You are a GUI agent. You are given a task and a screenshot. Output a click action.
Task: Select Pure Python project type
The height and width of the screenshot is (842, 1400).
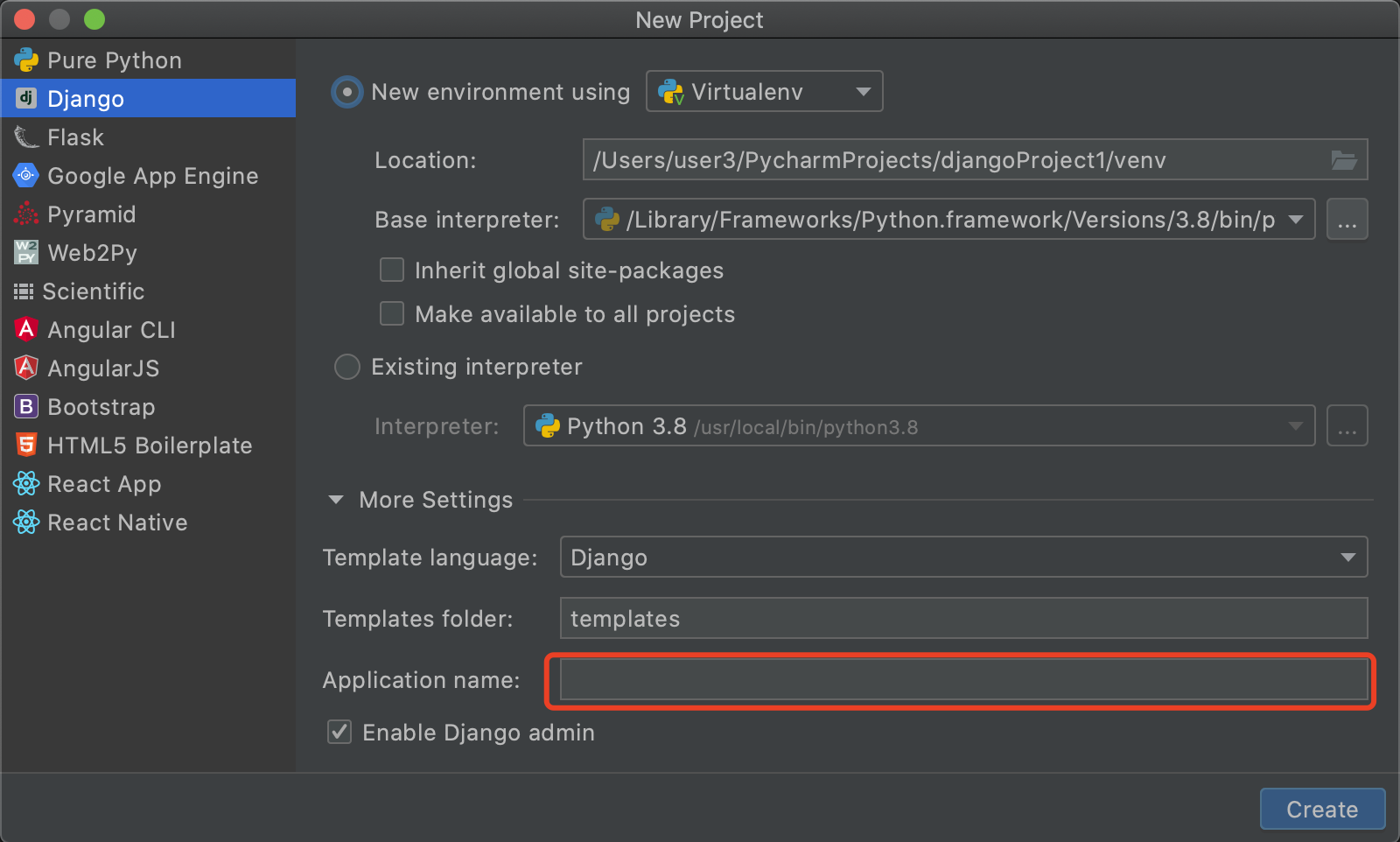[114, 60]
